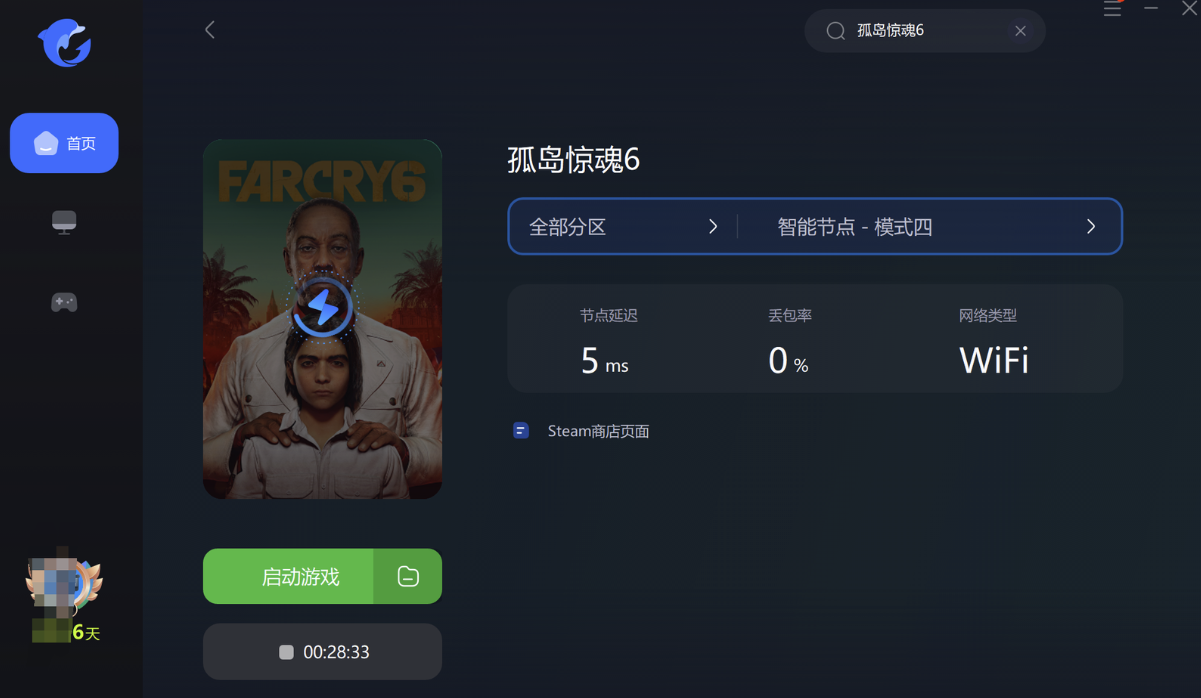Click the 节点延迟 5 ms stat
Image resolution: width=1201 pixels, height=698 pixels.
coord(607,342)
